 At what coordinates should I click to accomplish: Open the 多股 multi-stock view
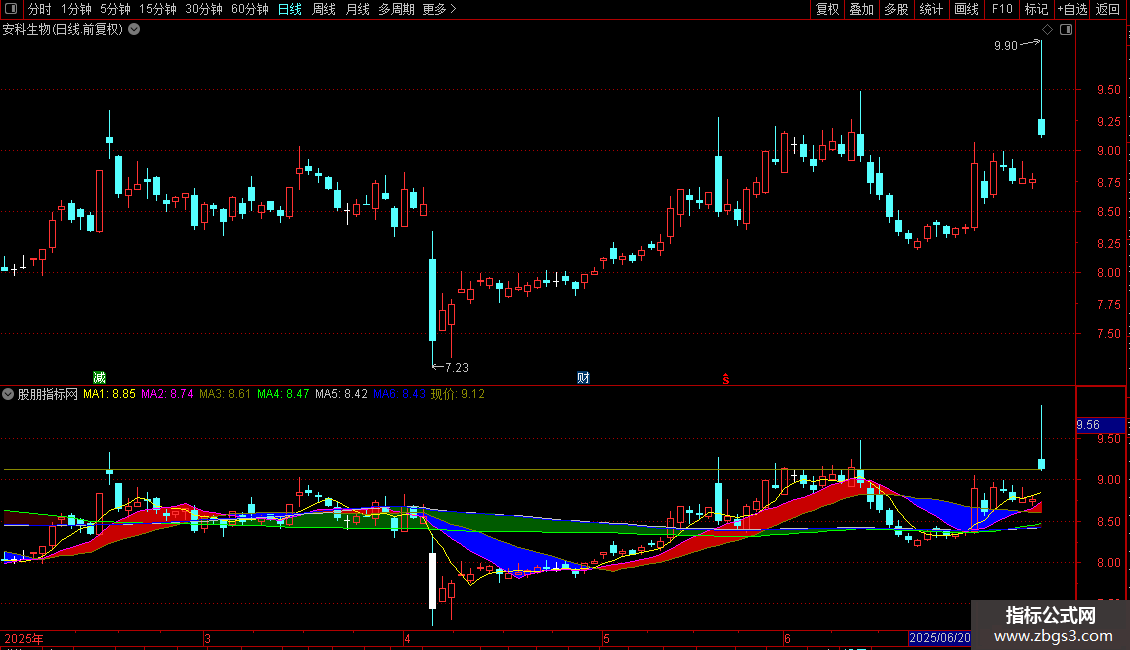pyautogui.click(x=896, y=9)
